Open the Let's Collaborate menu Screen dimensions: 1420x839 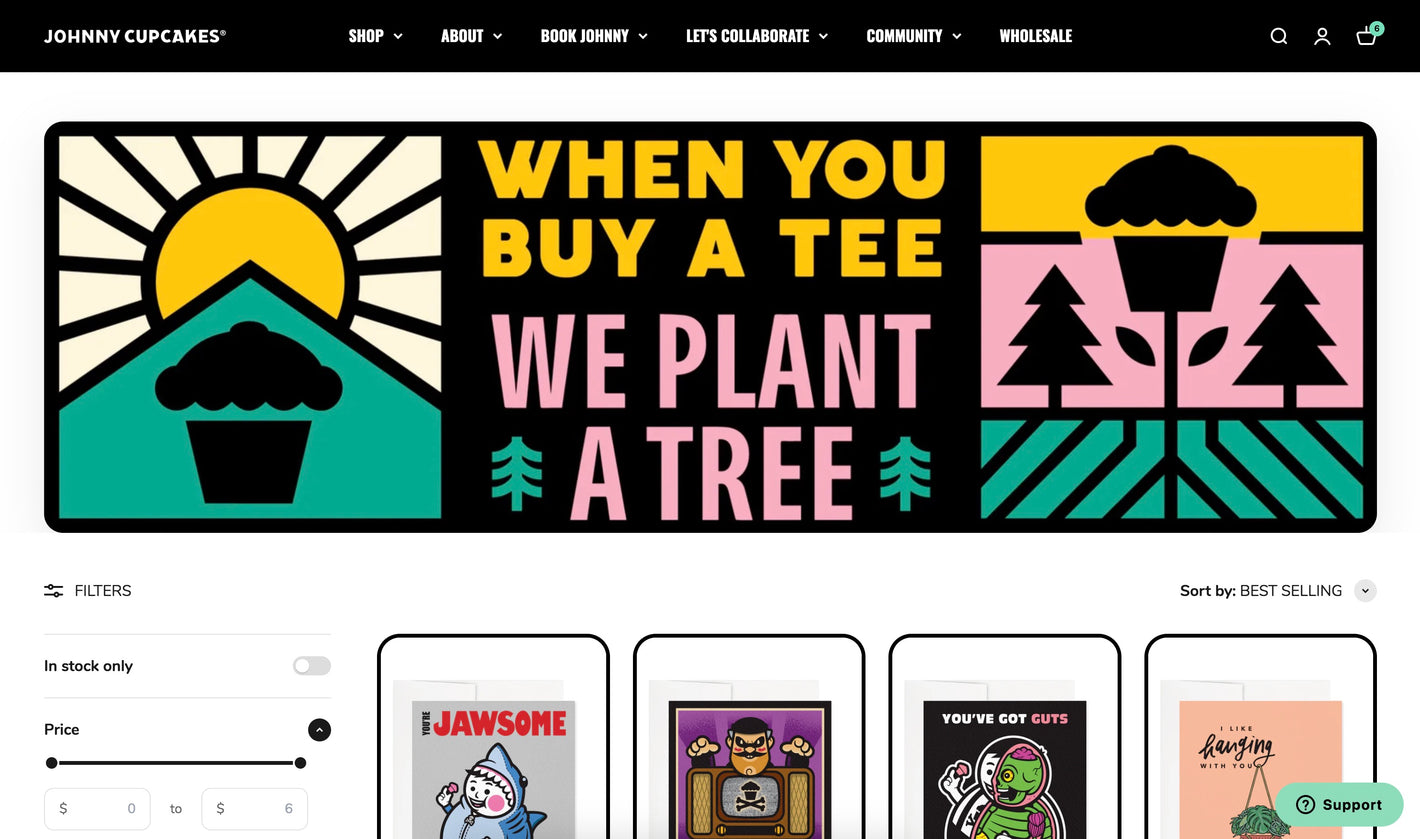pos(757,36)
